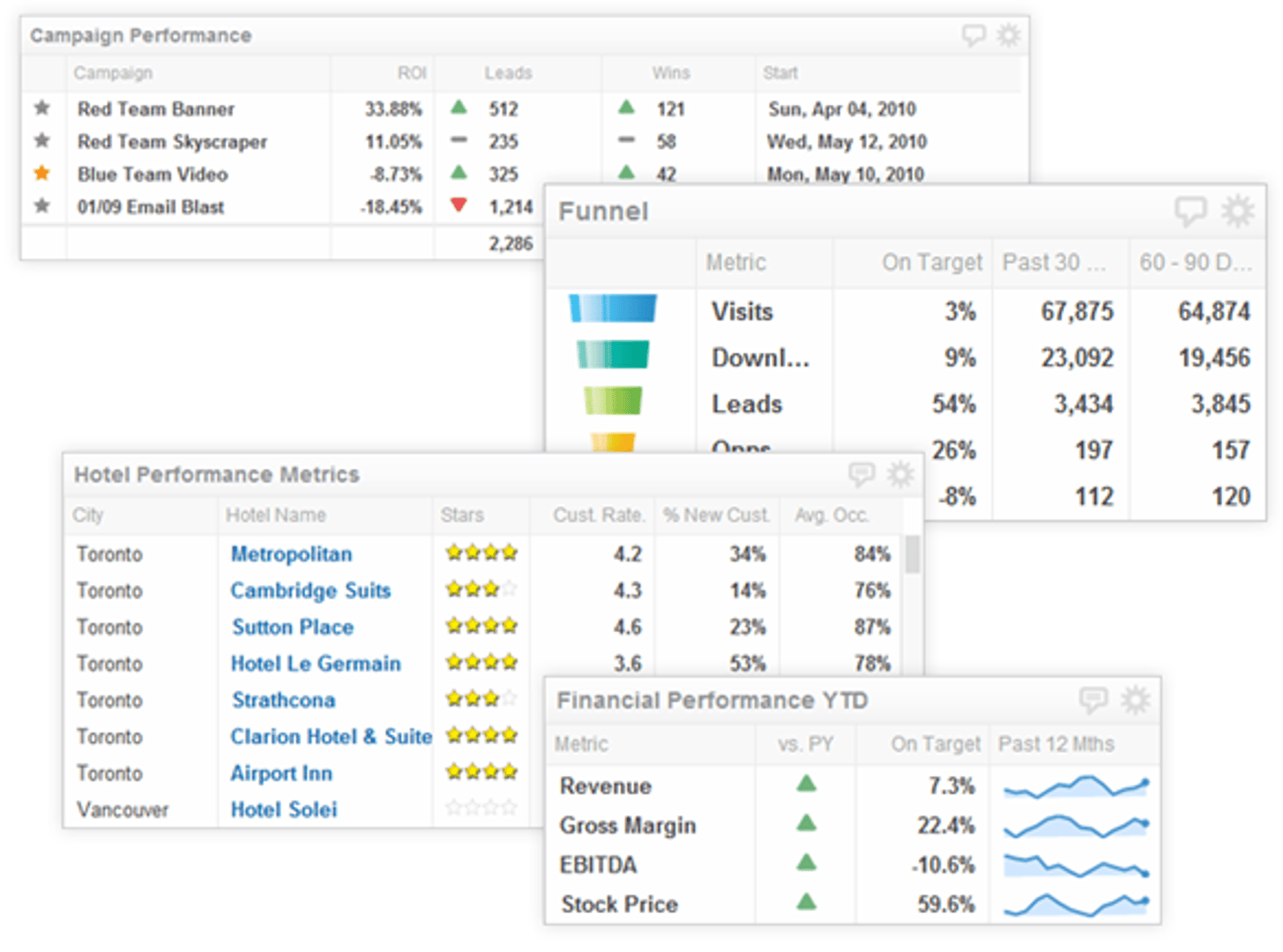This screenshot has height=952, width=1283.
Task: Select the 2,286 leads total
Action: click(511, 243)
